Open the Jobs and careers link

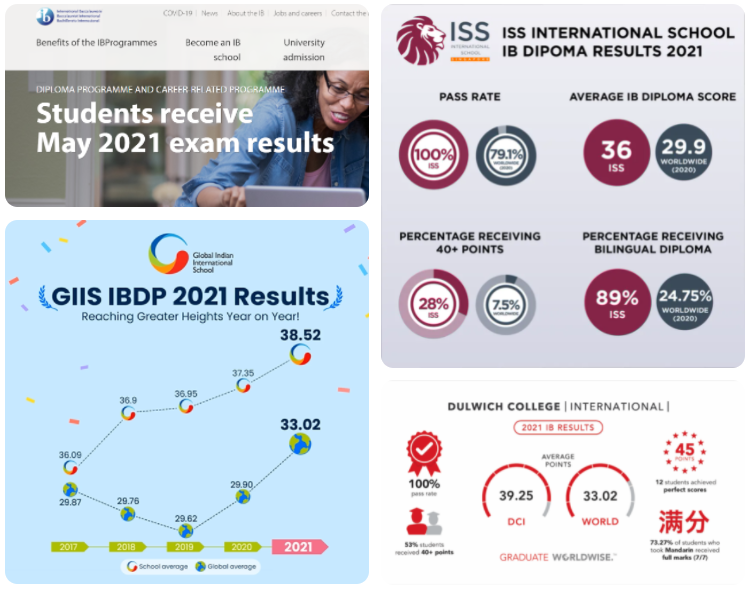(298, 13)
